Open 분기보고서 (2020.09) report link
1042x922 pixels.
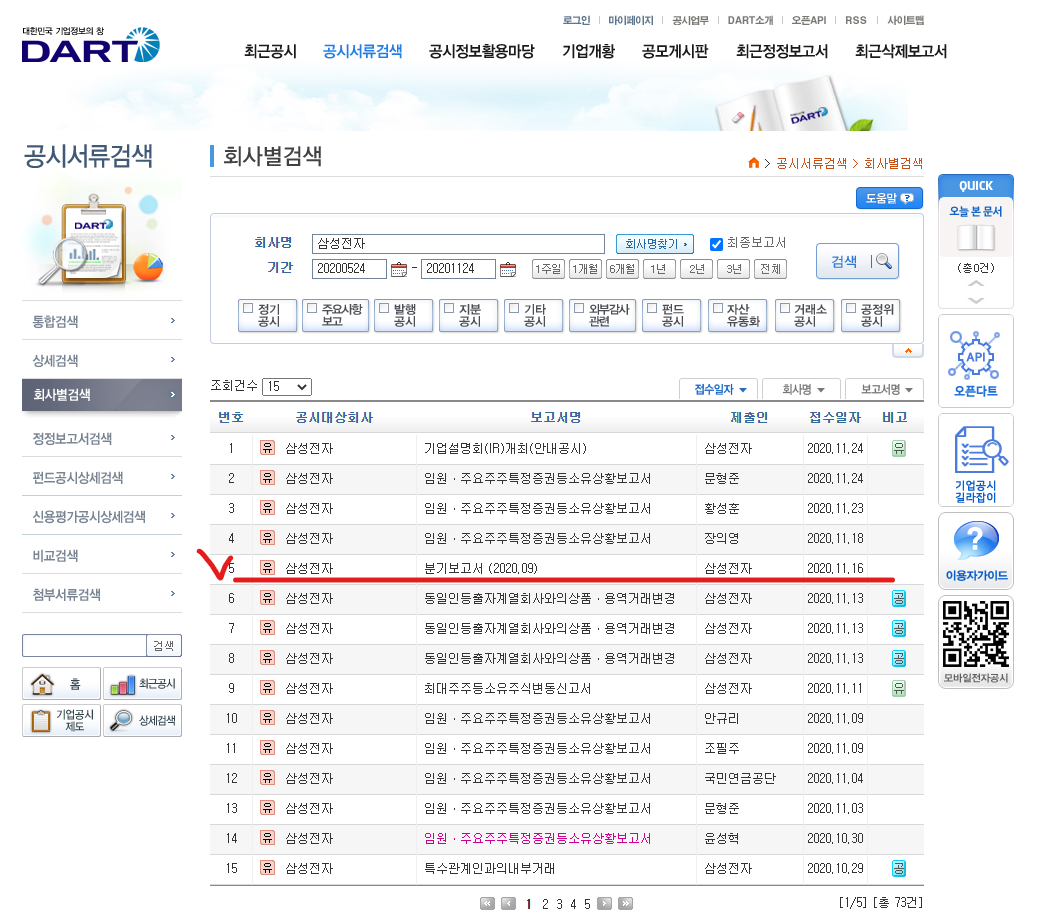tap(481, 568)
